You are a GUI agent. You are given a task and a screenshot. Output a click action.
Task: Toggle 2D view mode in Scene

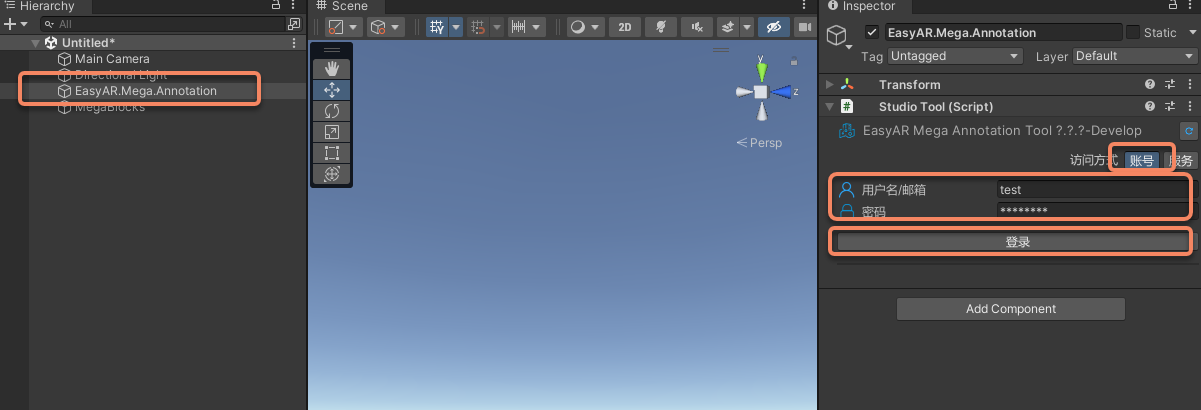(625, 27)
